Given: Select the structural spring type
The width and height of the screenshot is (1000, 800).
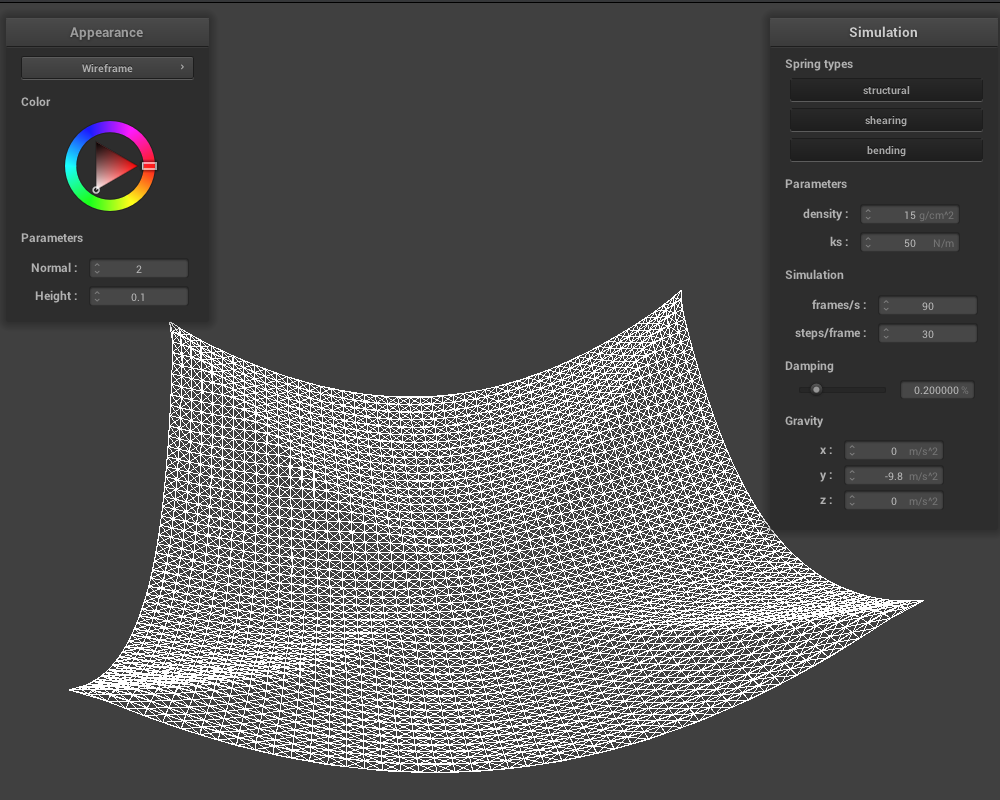Looking at the screenshot, I should (x=886, y=90).
